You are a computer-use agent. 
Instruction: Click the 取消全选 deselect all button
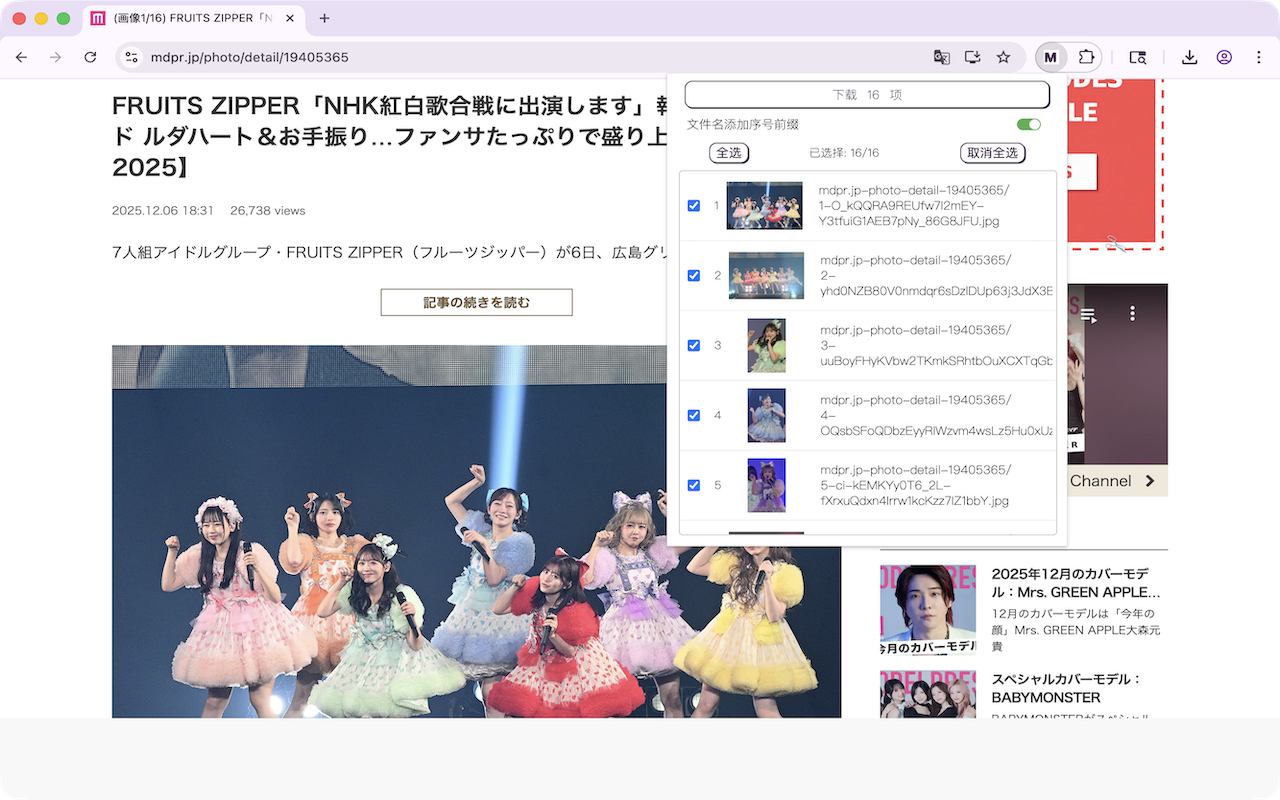(x=992, y=153)
